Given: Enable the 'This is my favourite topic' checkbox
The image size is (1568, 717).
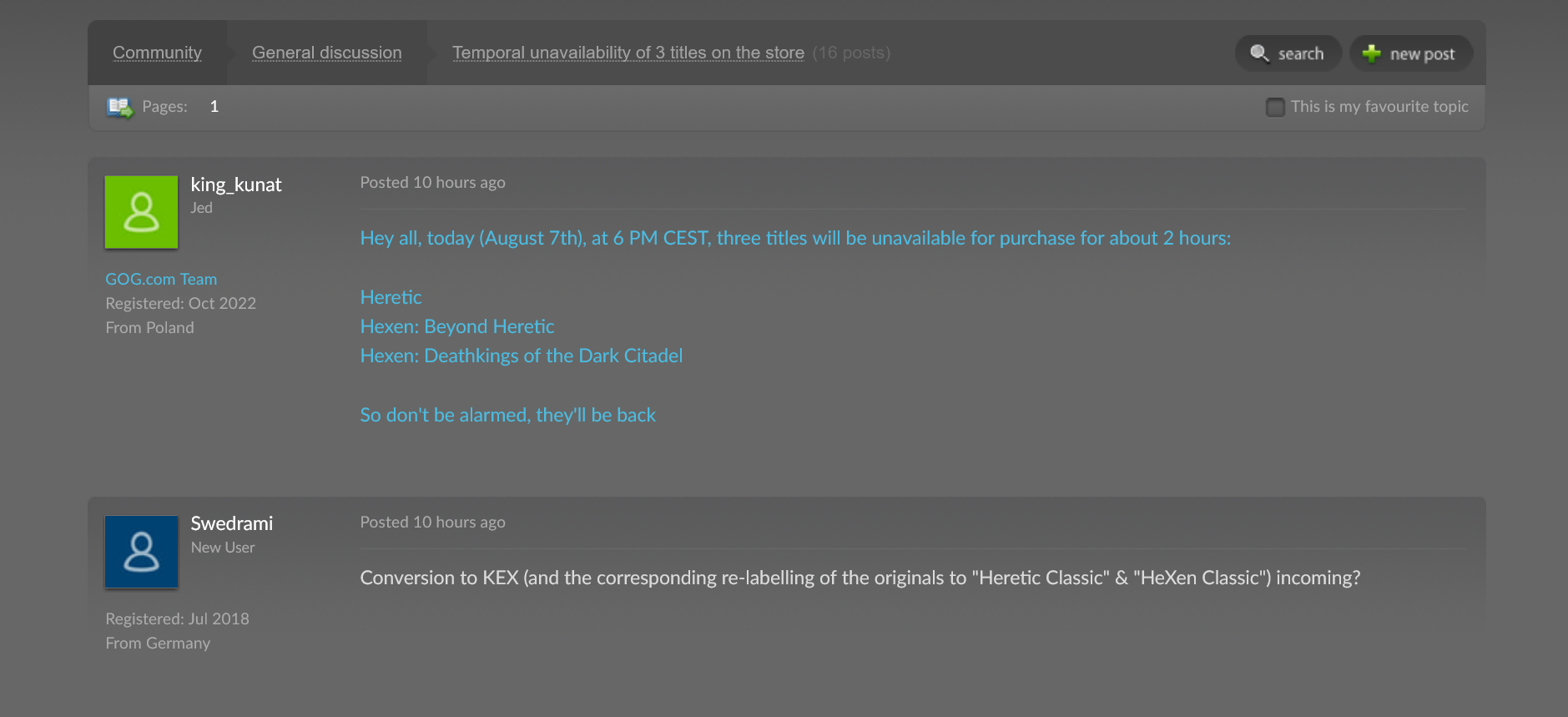Looking at the screenshot, I should point(1274,107).
